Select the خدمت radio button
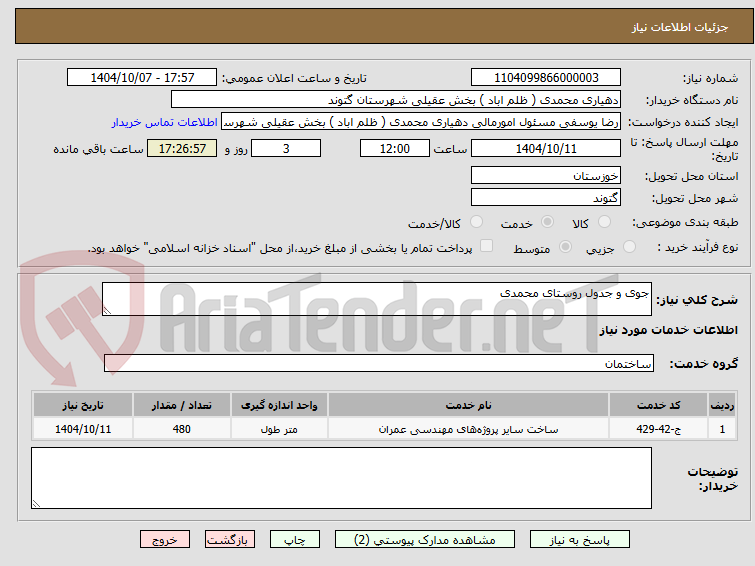This screenshot has width=755, height=566. [x=547, y=222]
